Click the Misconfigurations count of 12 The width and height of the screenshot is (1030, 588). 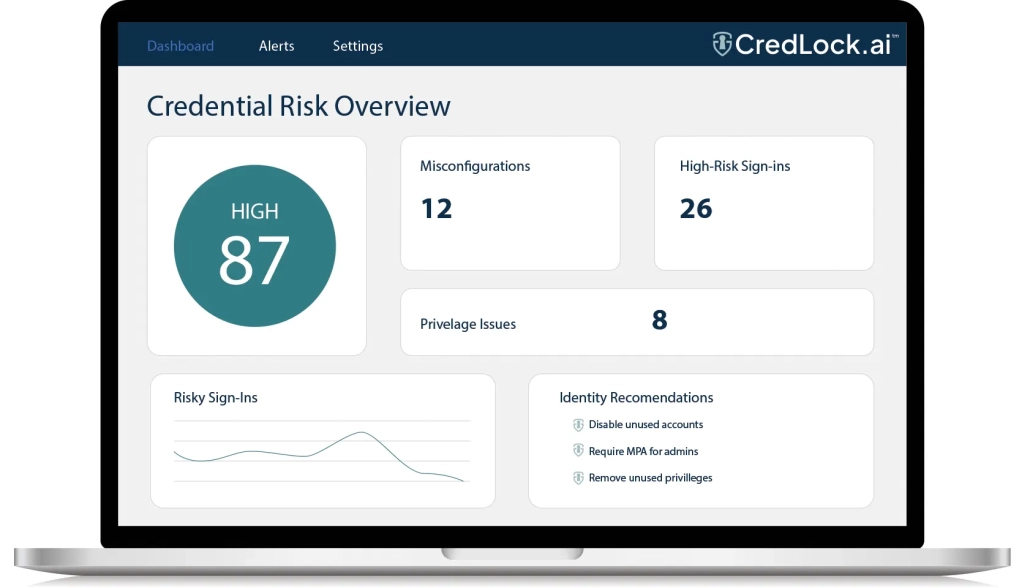pyautogui.click(x=436, y=208)
